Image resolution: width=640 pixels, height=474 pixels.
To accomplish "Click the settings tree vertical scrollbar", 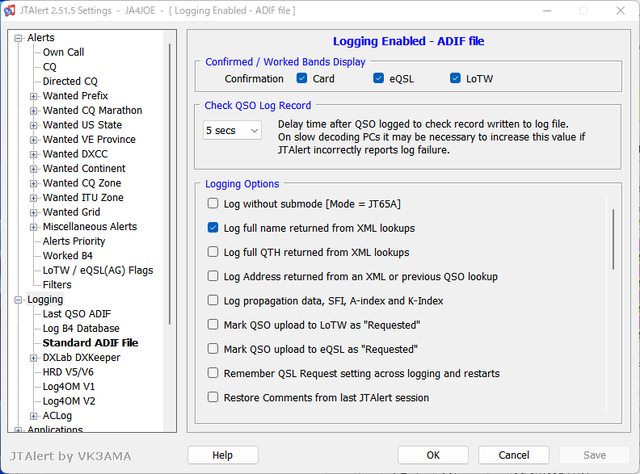I will [169, 184].
